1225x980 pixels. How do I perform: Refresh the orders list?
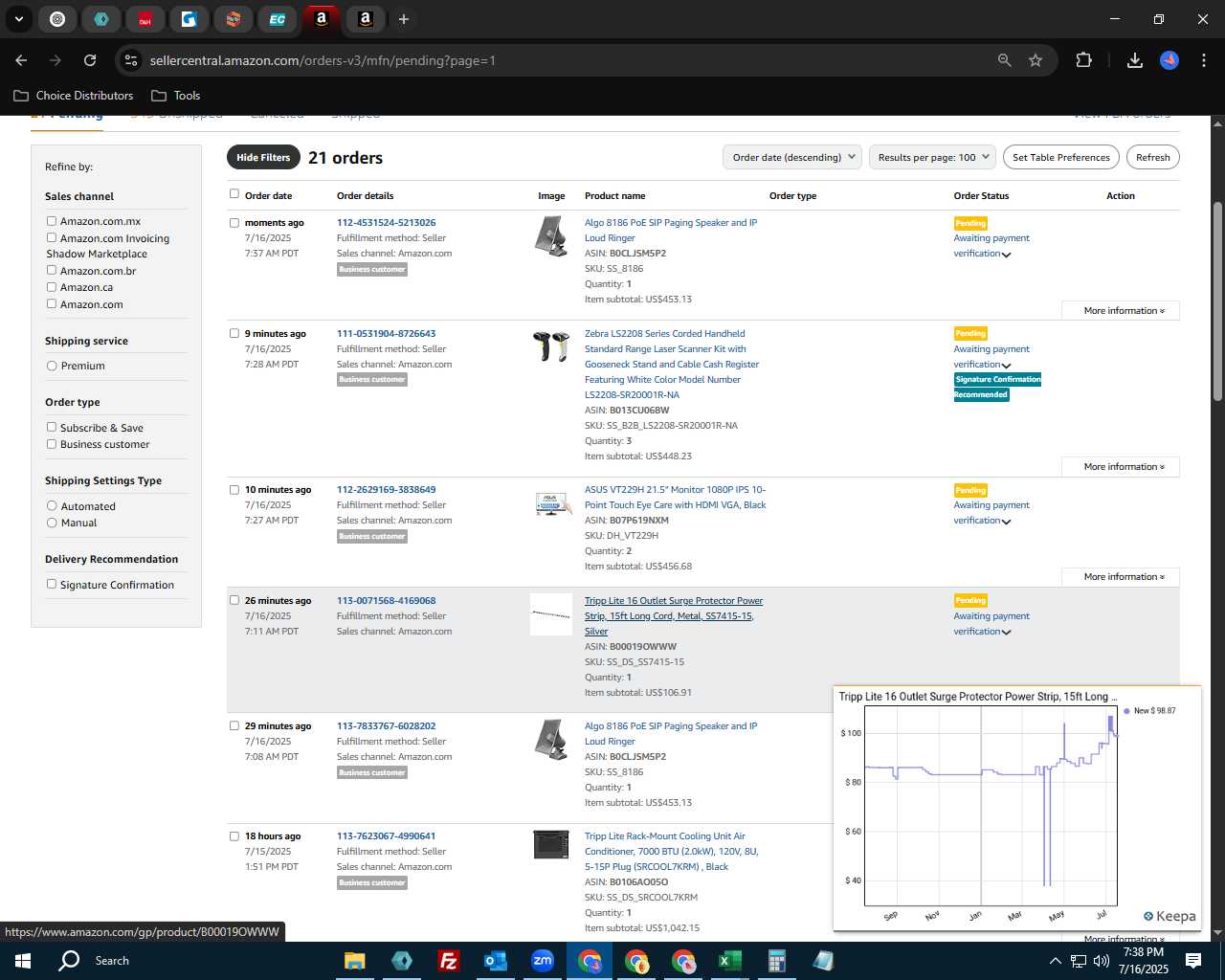coord(1152,158)
